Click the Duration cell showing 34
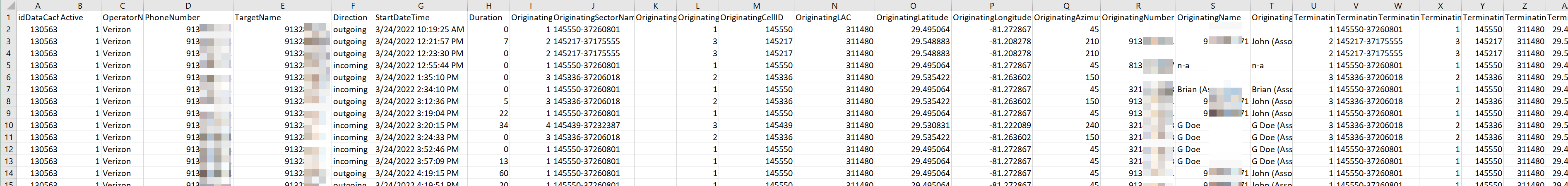The image size is (1568, 186). click(489, 125)
